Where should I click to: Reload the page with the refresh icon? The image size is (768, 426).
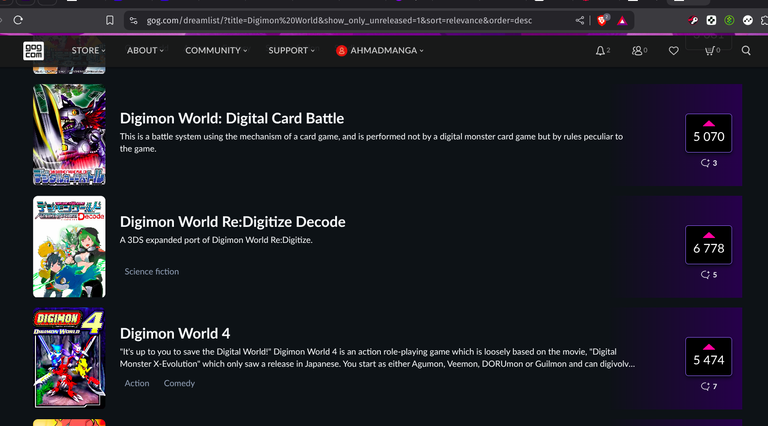(18, 20)
